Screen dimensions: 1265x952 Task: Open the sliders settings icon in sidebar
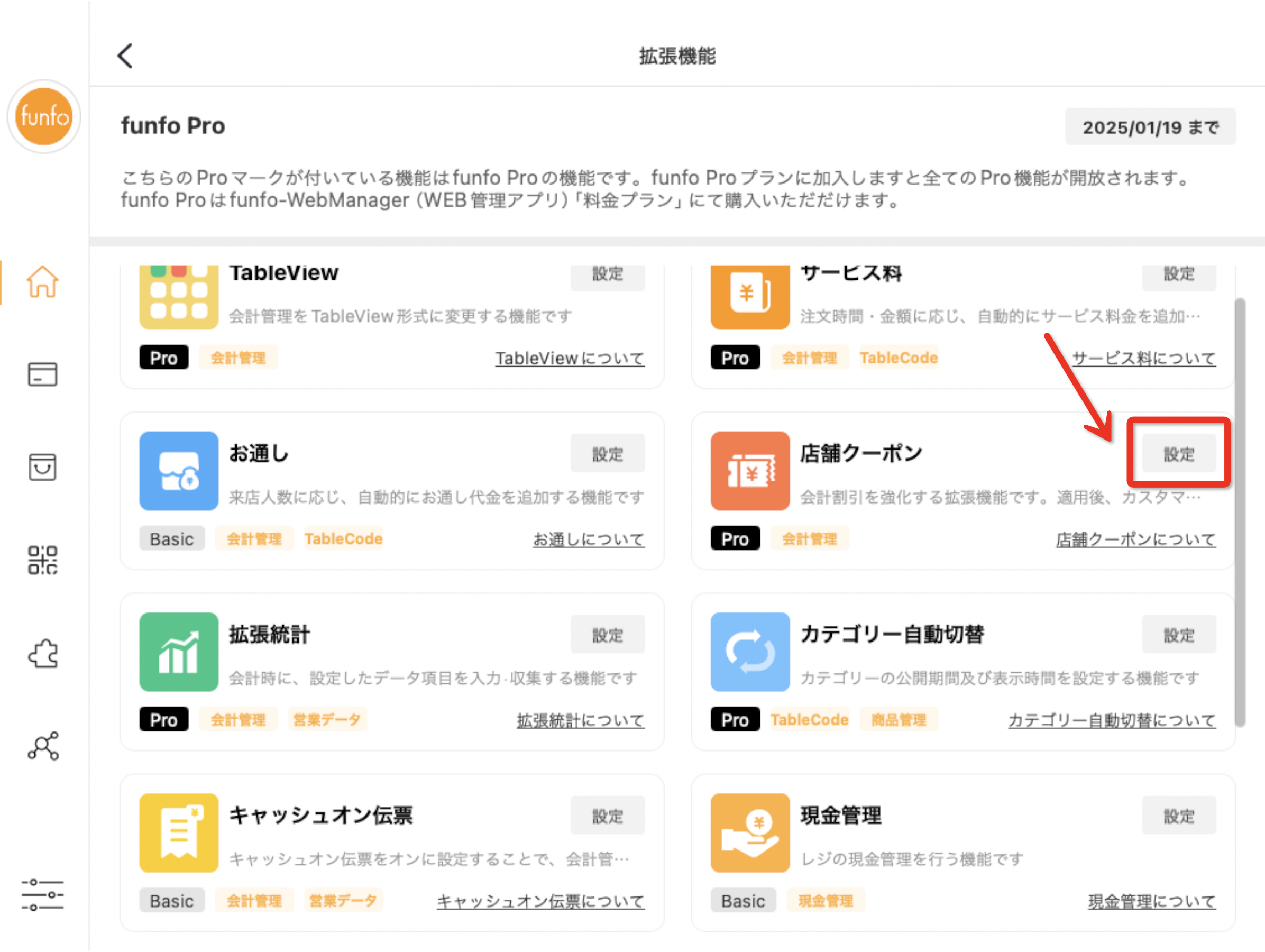point(43,894)
